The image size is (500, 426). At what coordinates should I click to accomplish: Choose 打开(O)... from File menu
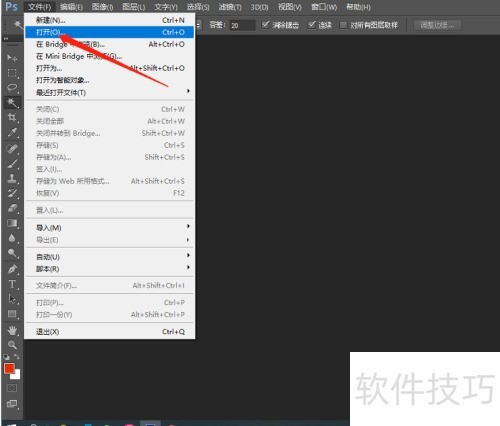pos(109,32)
